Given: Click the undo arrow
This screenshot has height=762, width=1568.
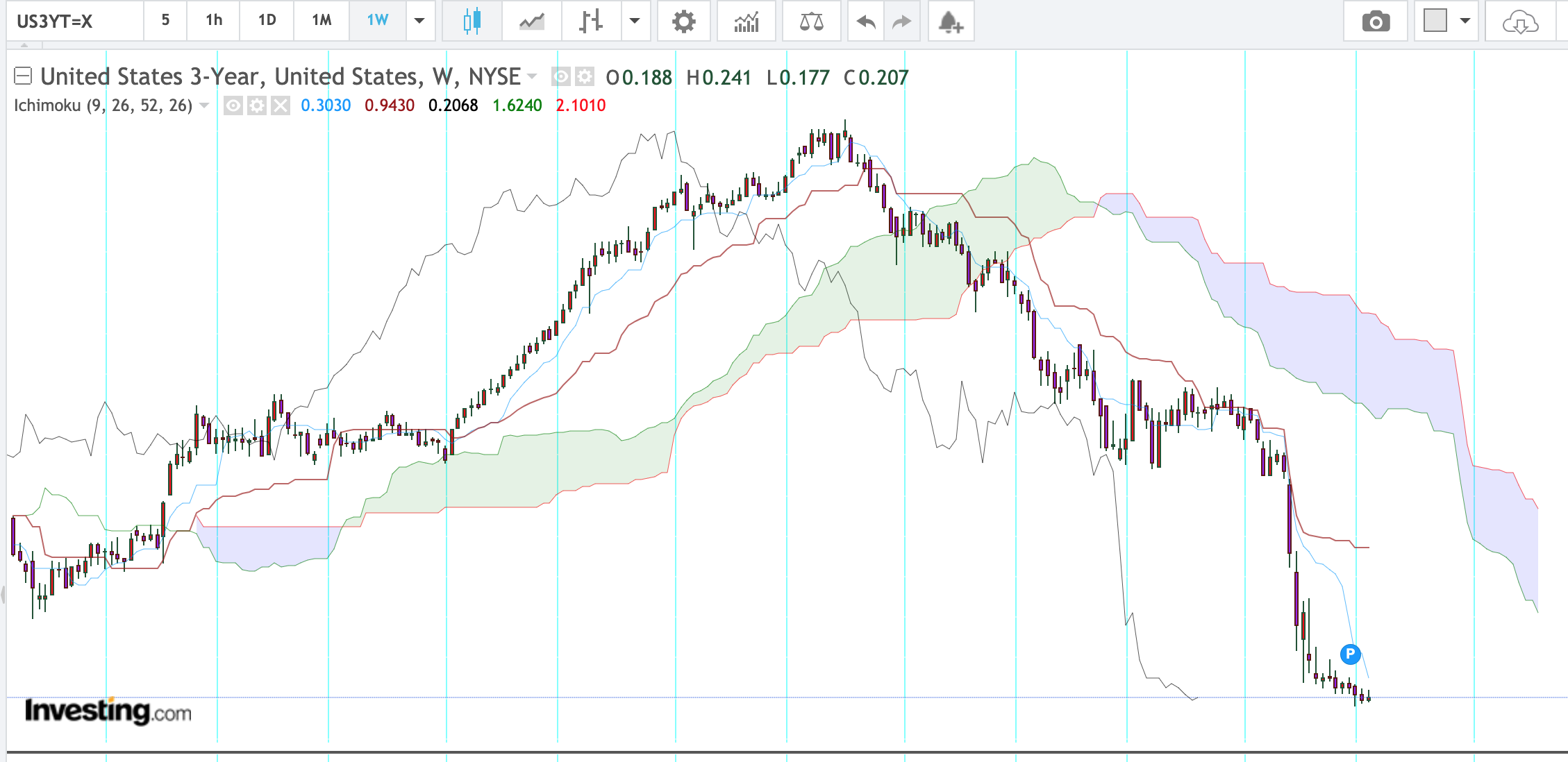Looking at the screenshot, I should pos(866,22).
